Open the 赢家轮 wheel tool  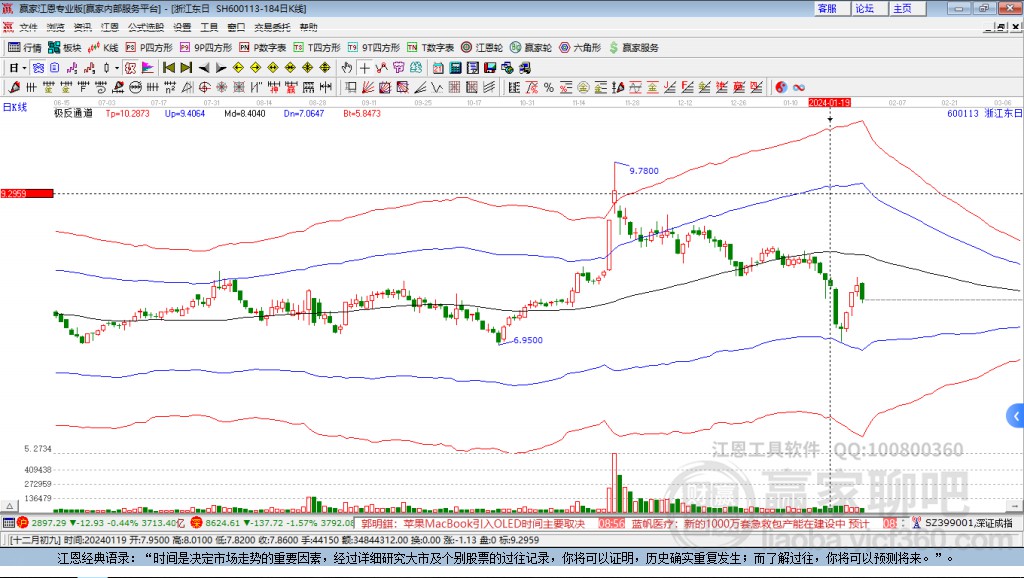pos(531,48)
